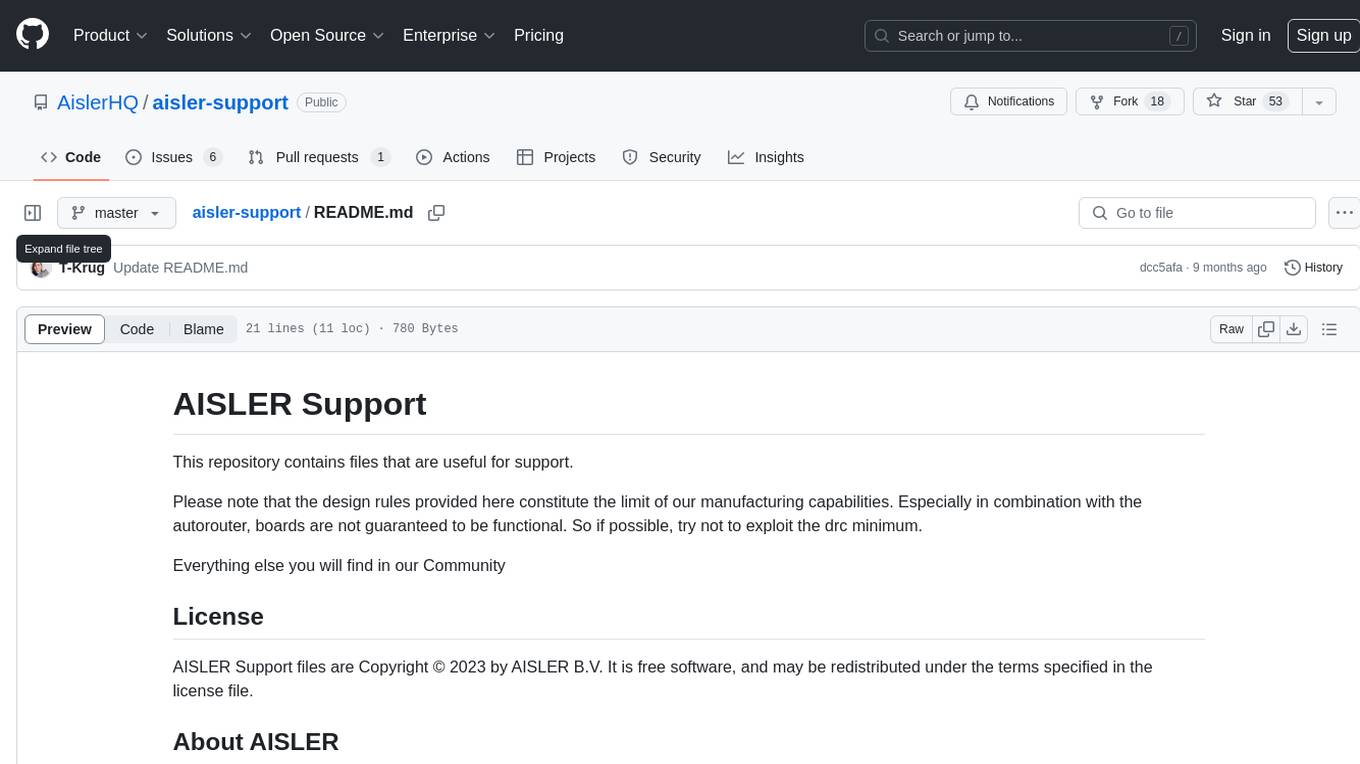Download the raw file

click(1294, 329)
